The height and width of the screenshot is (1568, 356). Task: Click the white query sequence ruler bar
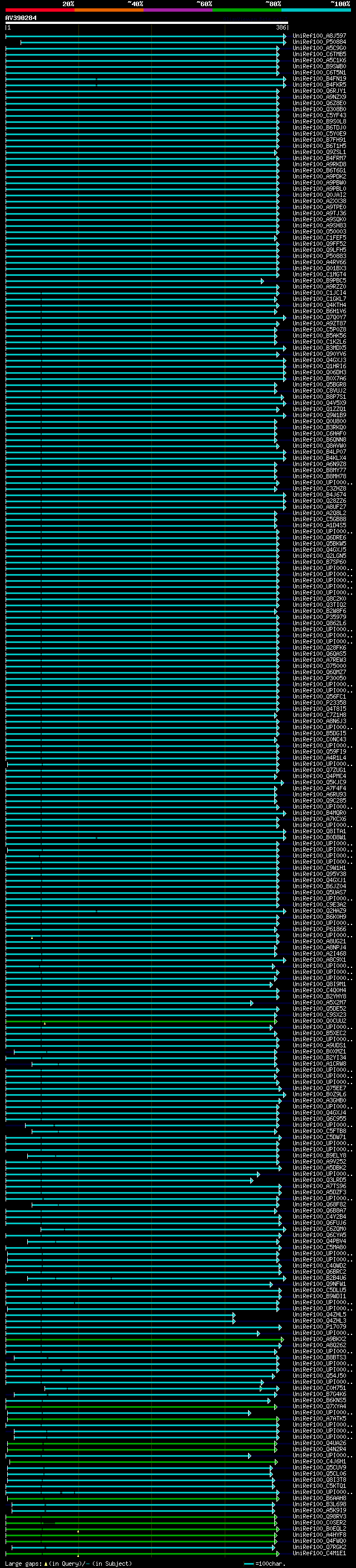point(147,22)
